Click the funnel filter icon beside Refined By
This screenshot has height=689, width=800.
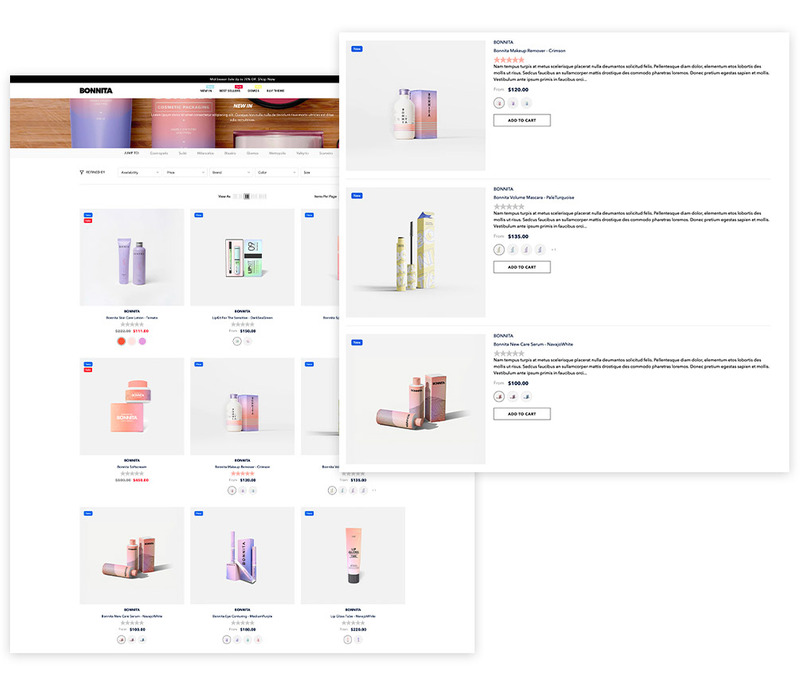click(x=82, y=169)
